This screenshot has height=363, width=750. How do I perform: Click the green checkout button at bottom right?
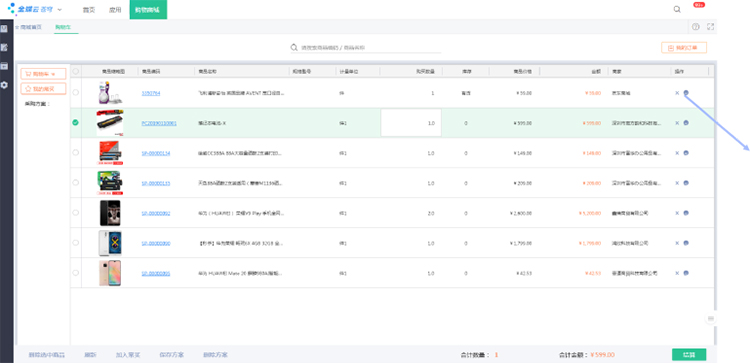(689, 355)
